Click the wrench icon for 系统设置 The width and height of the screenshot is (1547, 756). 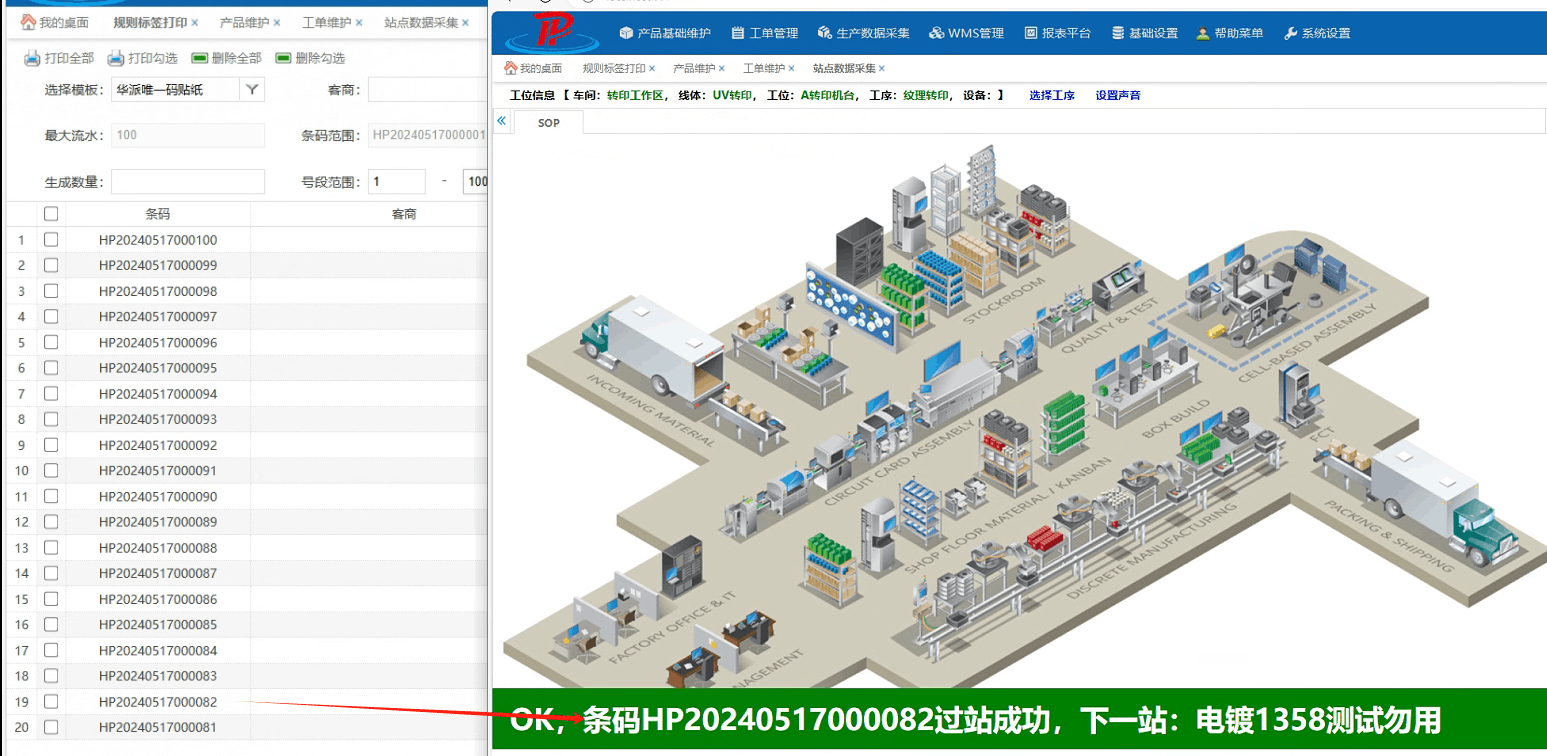[x=1290, y=33]
